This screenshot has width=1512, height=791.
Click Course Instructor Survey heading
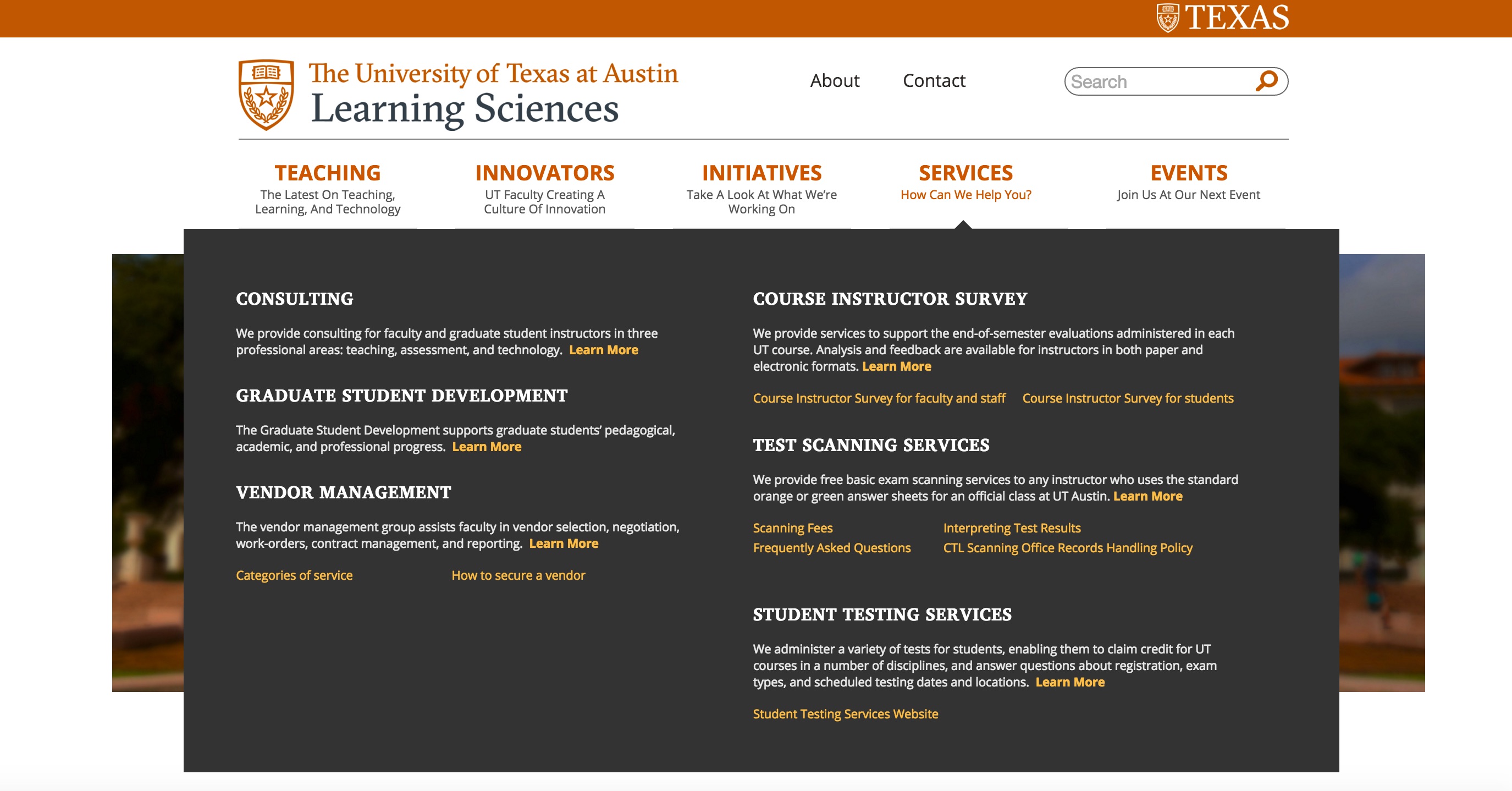pyautogui.click(x=890, y=298)
